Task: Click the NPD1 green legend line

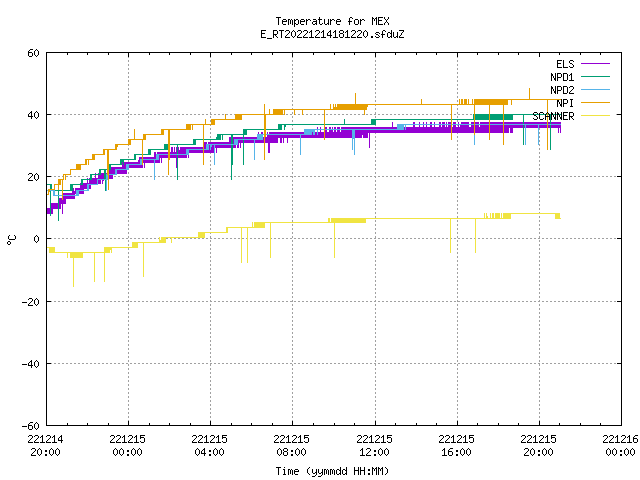Action: click(x=595, y=77)
